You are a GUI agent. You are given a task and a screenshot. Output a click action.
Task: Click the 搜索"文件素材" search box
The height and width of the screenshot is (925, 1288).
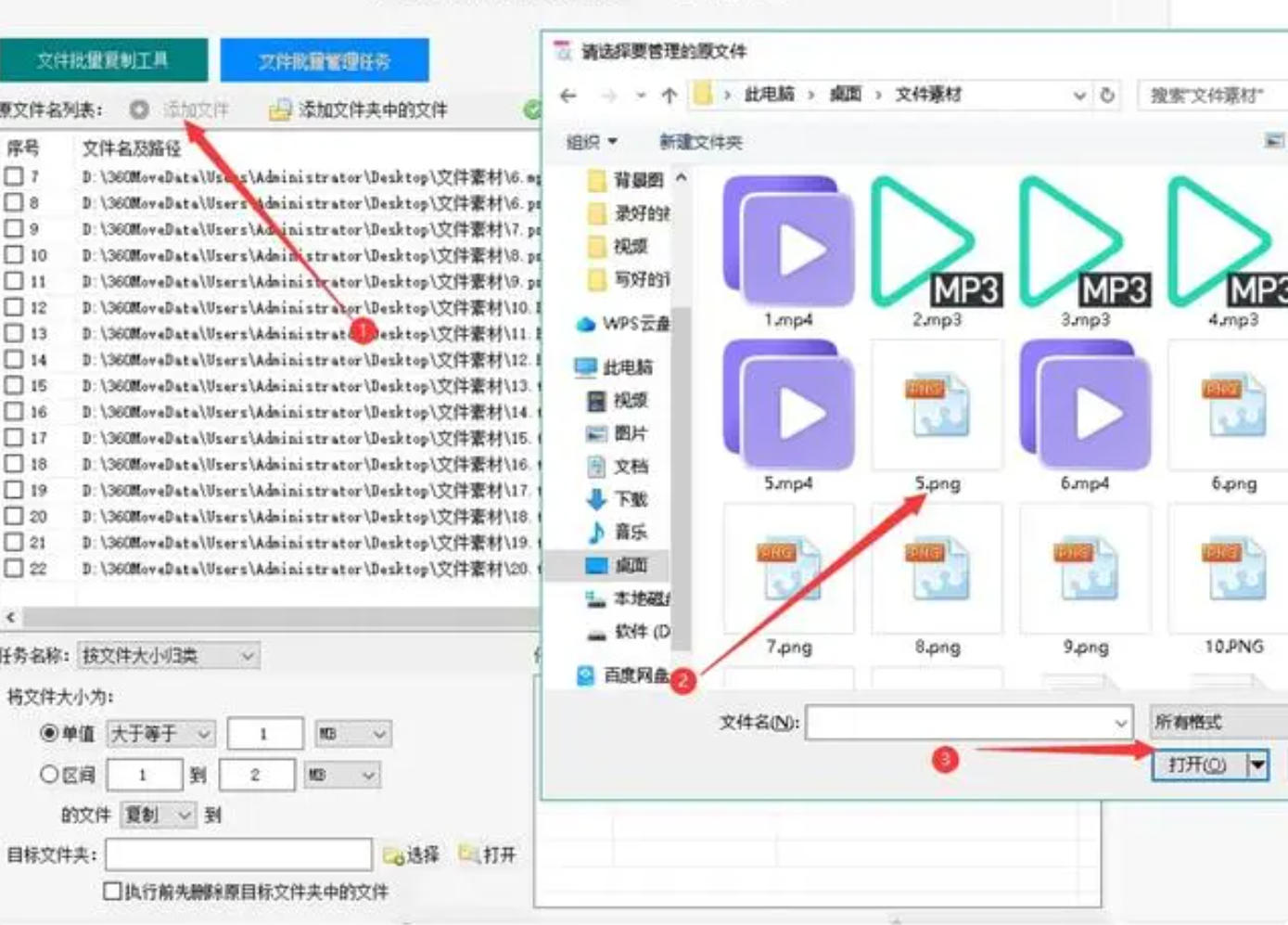1213,95
